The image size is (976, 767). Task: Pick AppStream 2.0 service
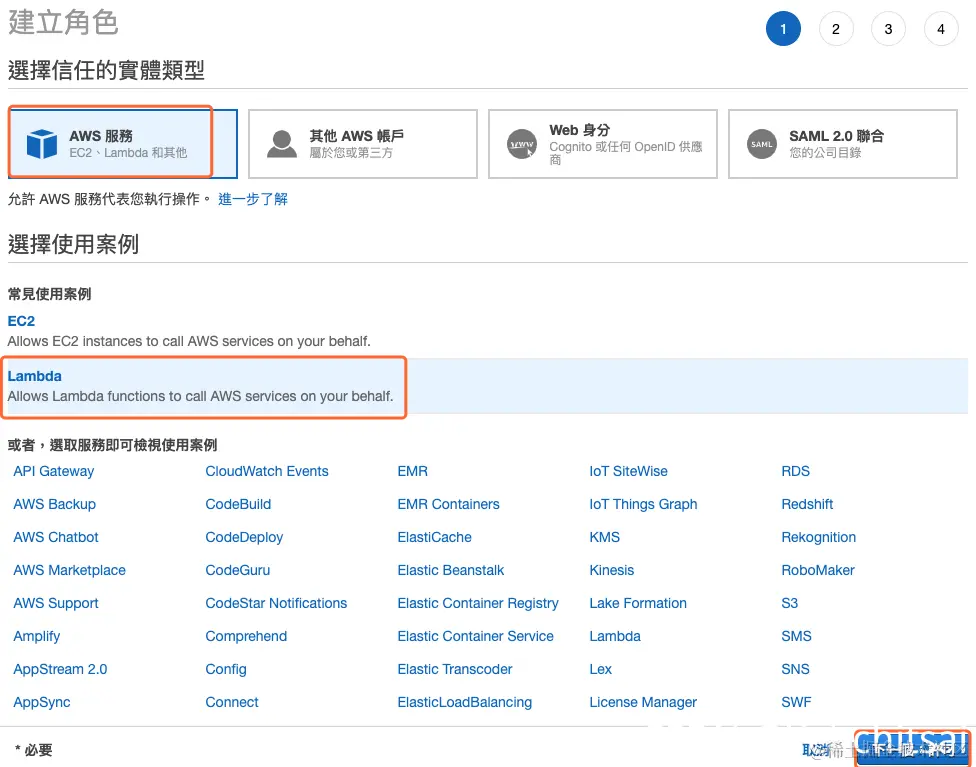[x=60, y=669]
